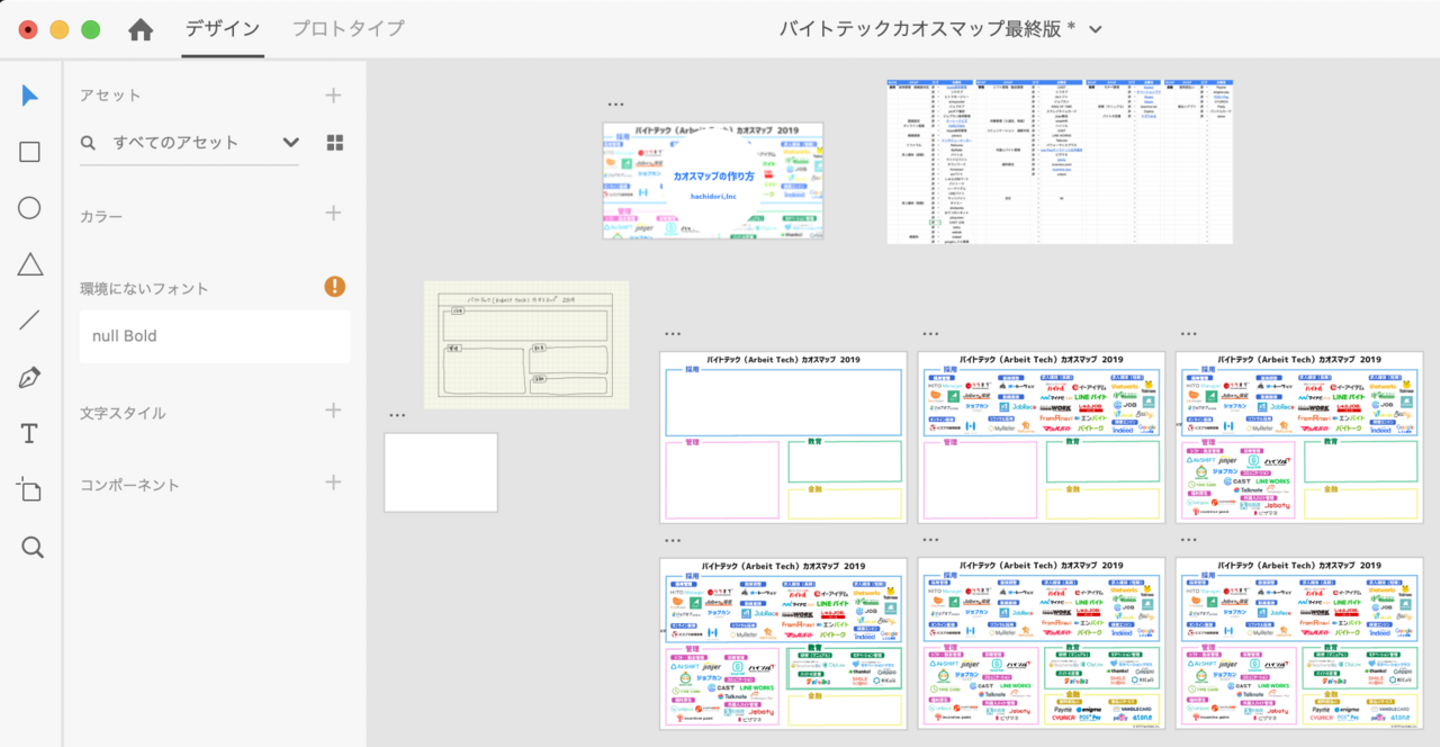Open the プロトタイプ tab
Image resolution: width=1440 pixels, height=747 pixels.
(348, 29)
